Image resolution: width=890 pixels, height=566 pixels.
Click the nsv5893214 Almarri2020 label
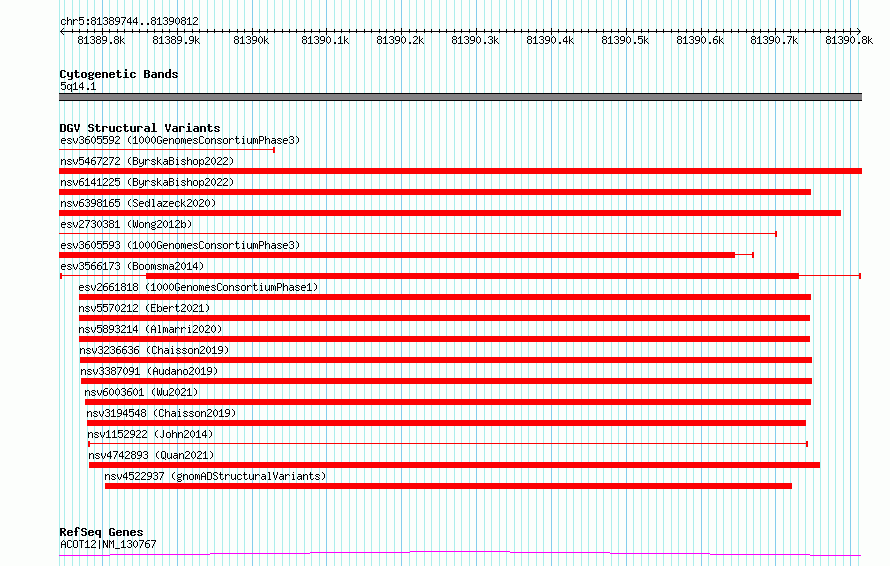[150, 329]
